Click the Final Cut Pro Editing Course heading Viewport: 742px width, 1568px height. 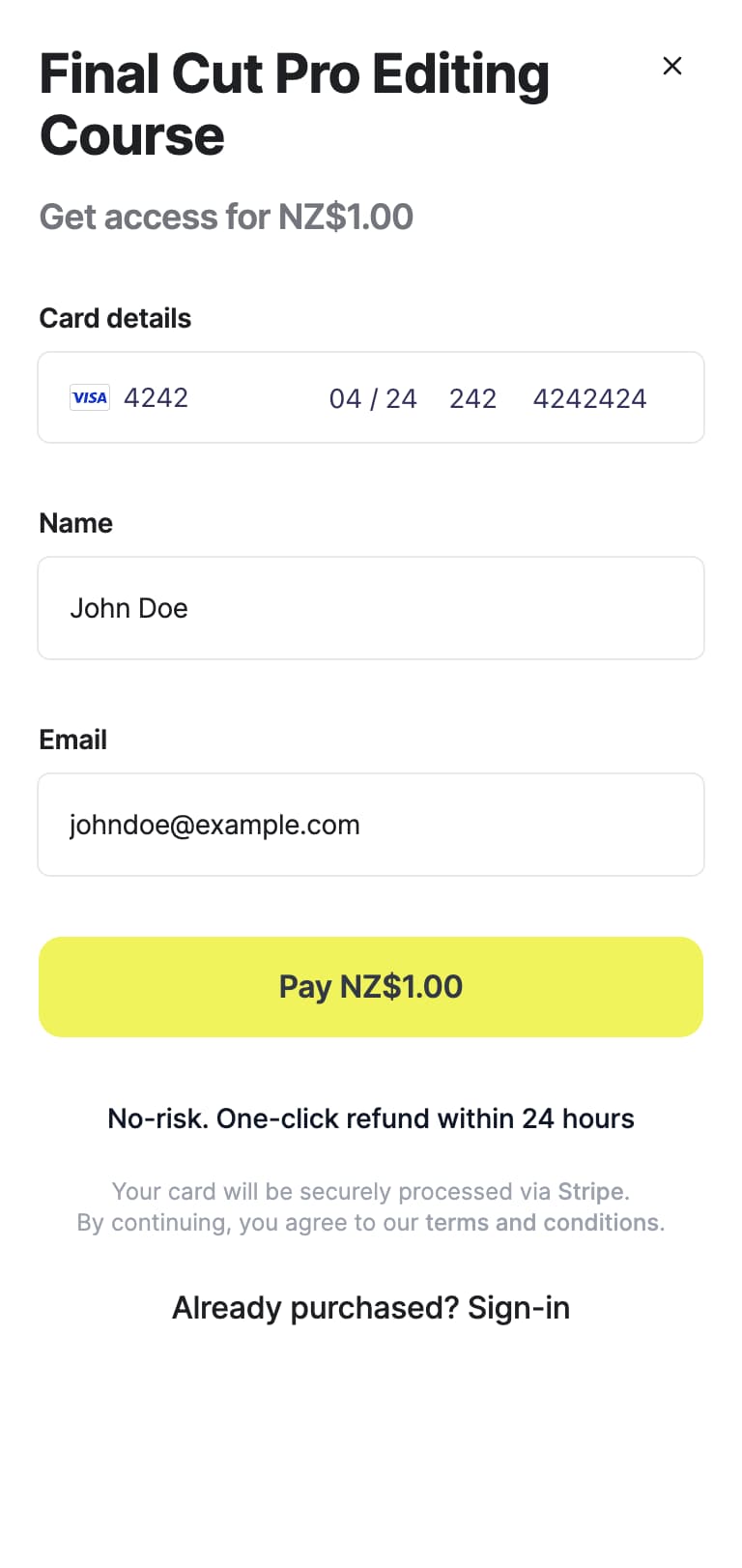tap(294, 104)
